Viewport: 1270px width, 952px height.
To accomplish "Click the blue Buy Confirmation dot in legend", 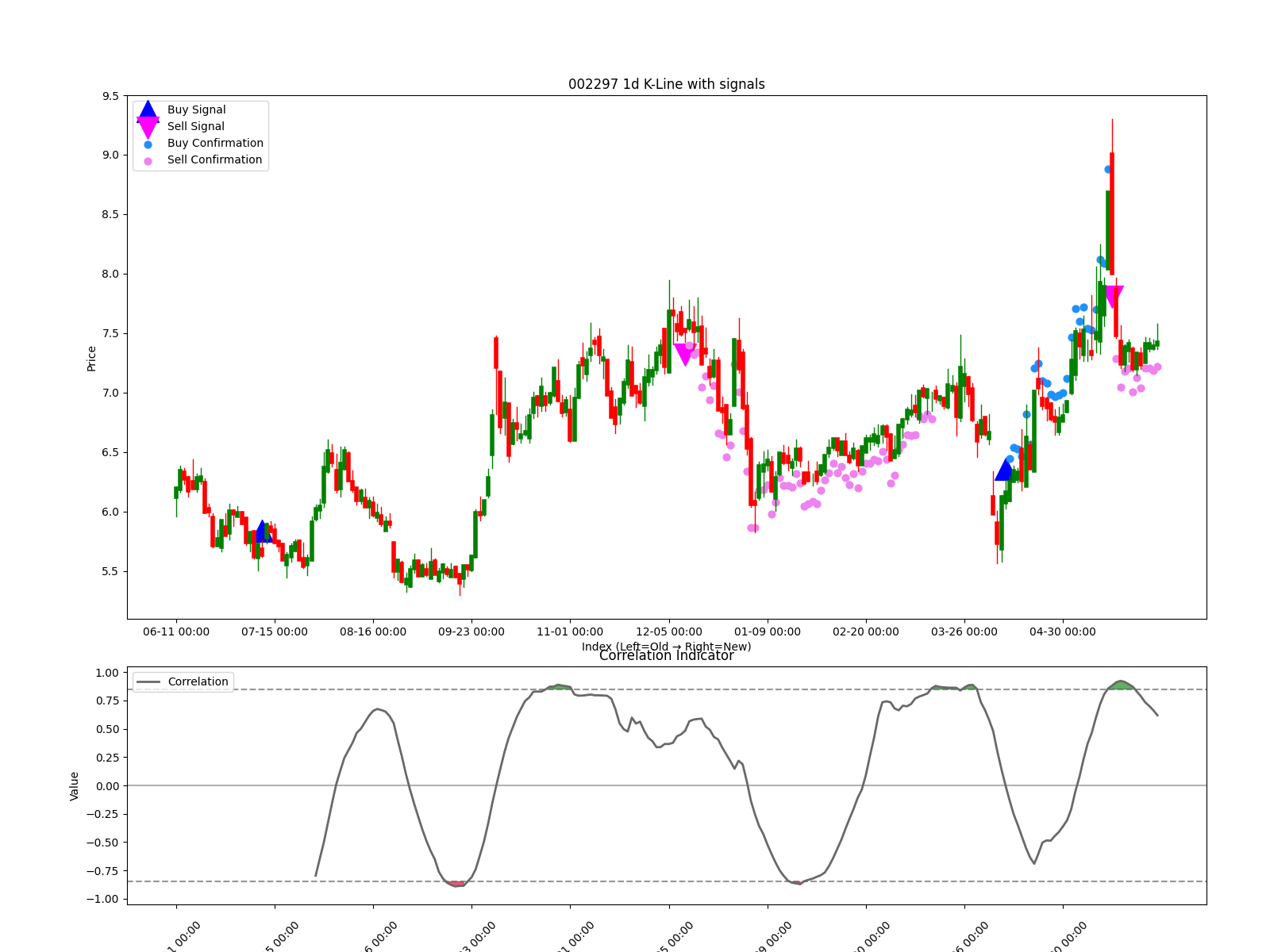I will coord(148,144).
